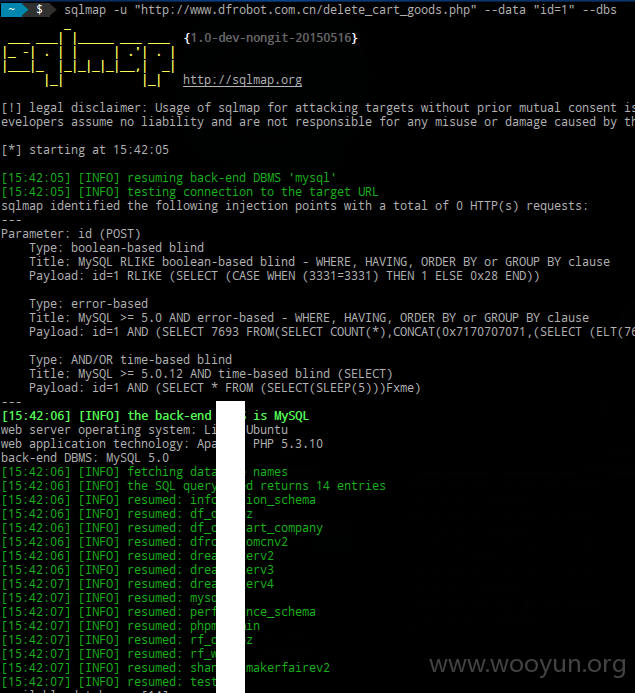Click 'MySQL >= 5.0 AND error-based' title

tap(309, 318)
